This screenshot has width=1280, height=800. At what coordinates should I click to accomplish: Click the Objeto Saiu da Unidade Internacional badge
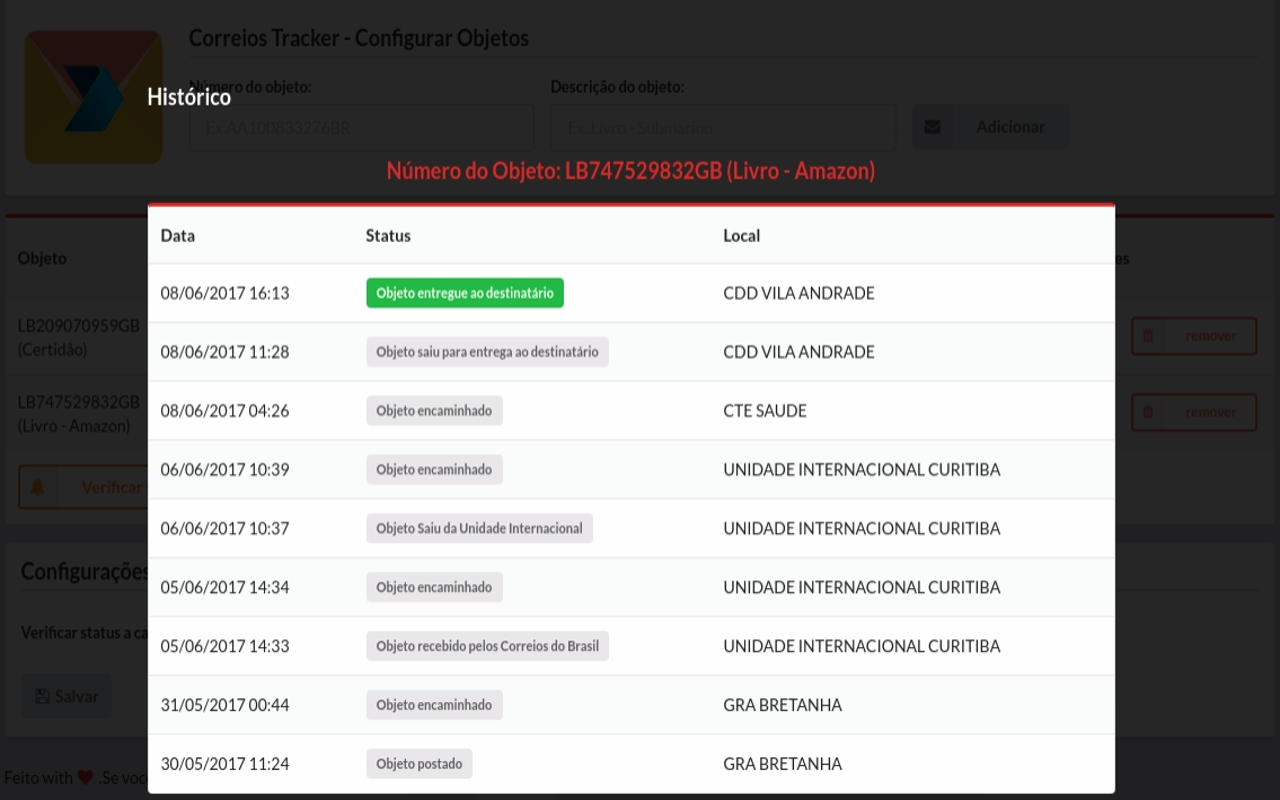tap(479, 528)
